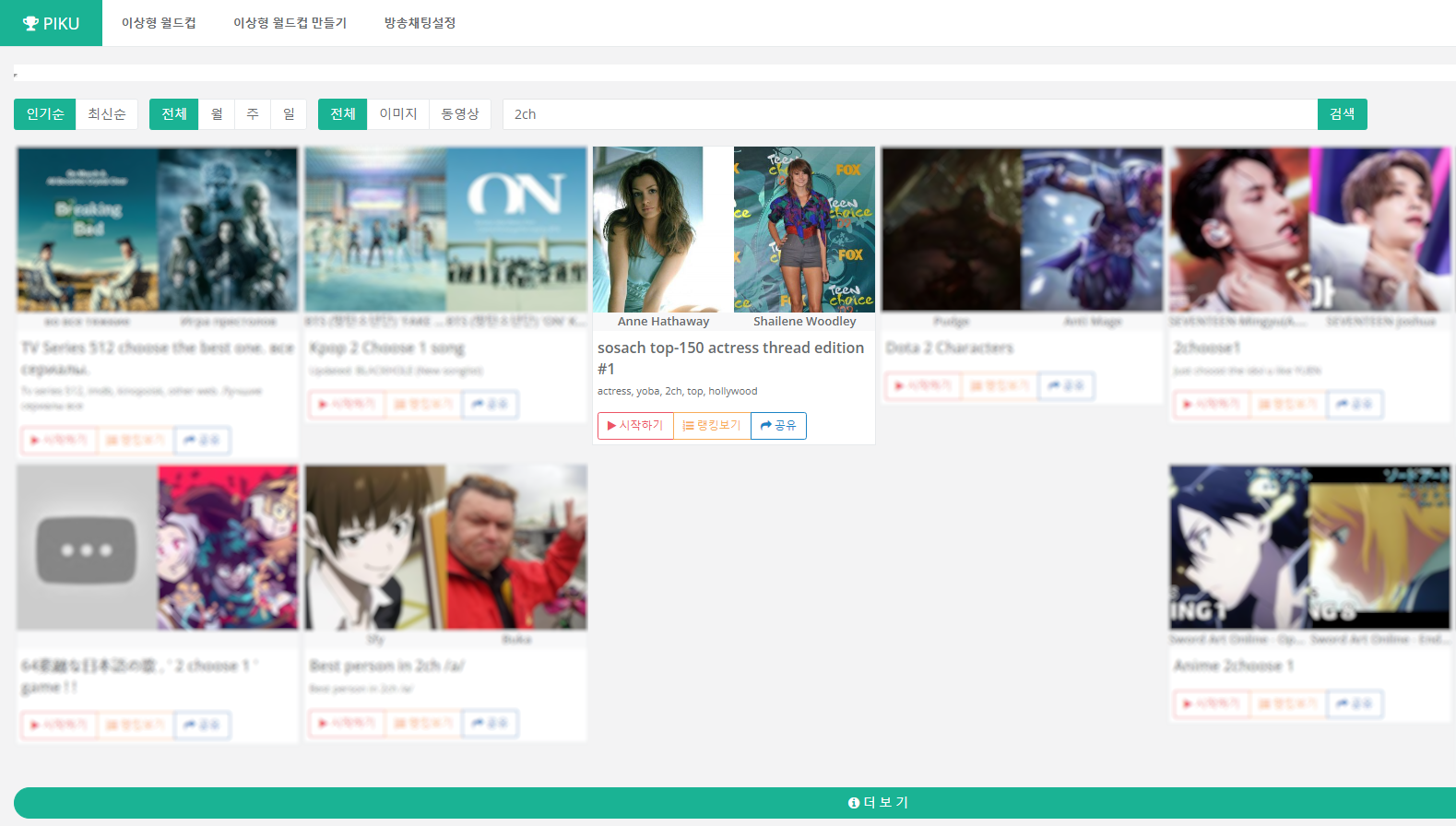Share the Kpop 2 Choose 1 song worldcup
Viewport: 1456px width, 826px height.
click(x=491, y=405)
